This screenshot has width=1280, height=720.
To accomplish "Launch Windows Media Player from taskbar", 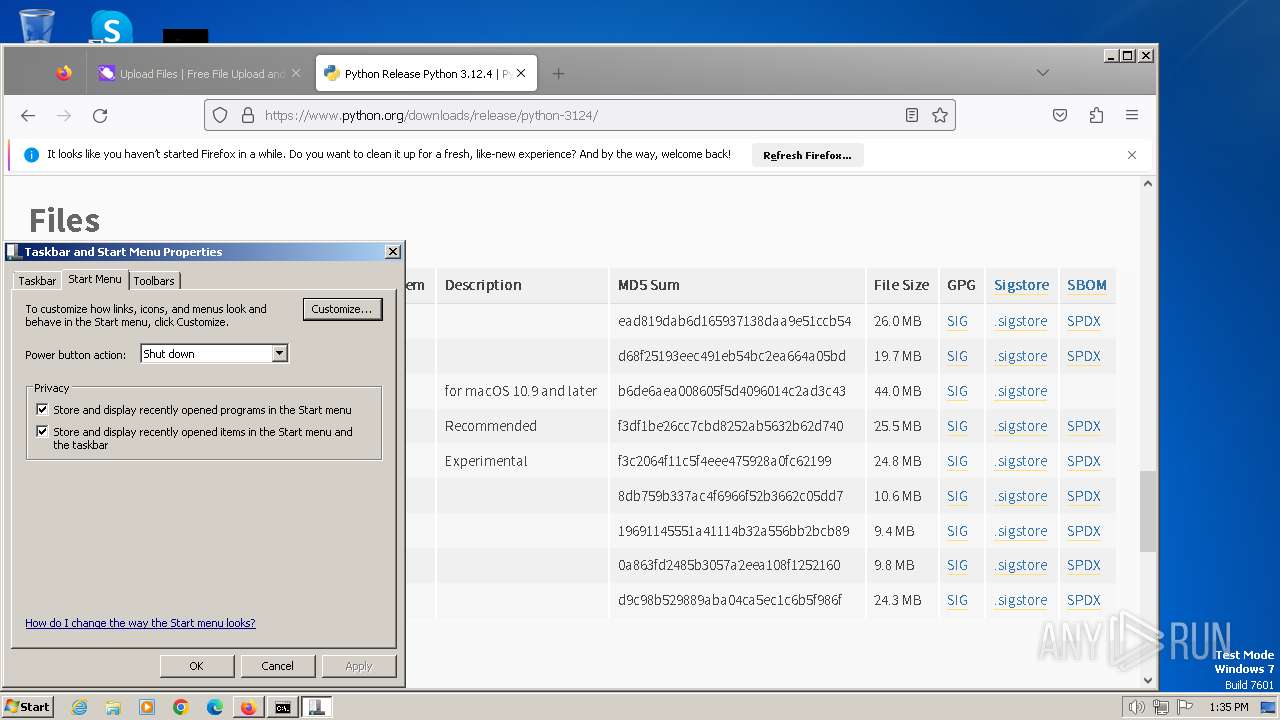I will [147, 707].
